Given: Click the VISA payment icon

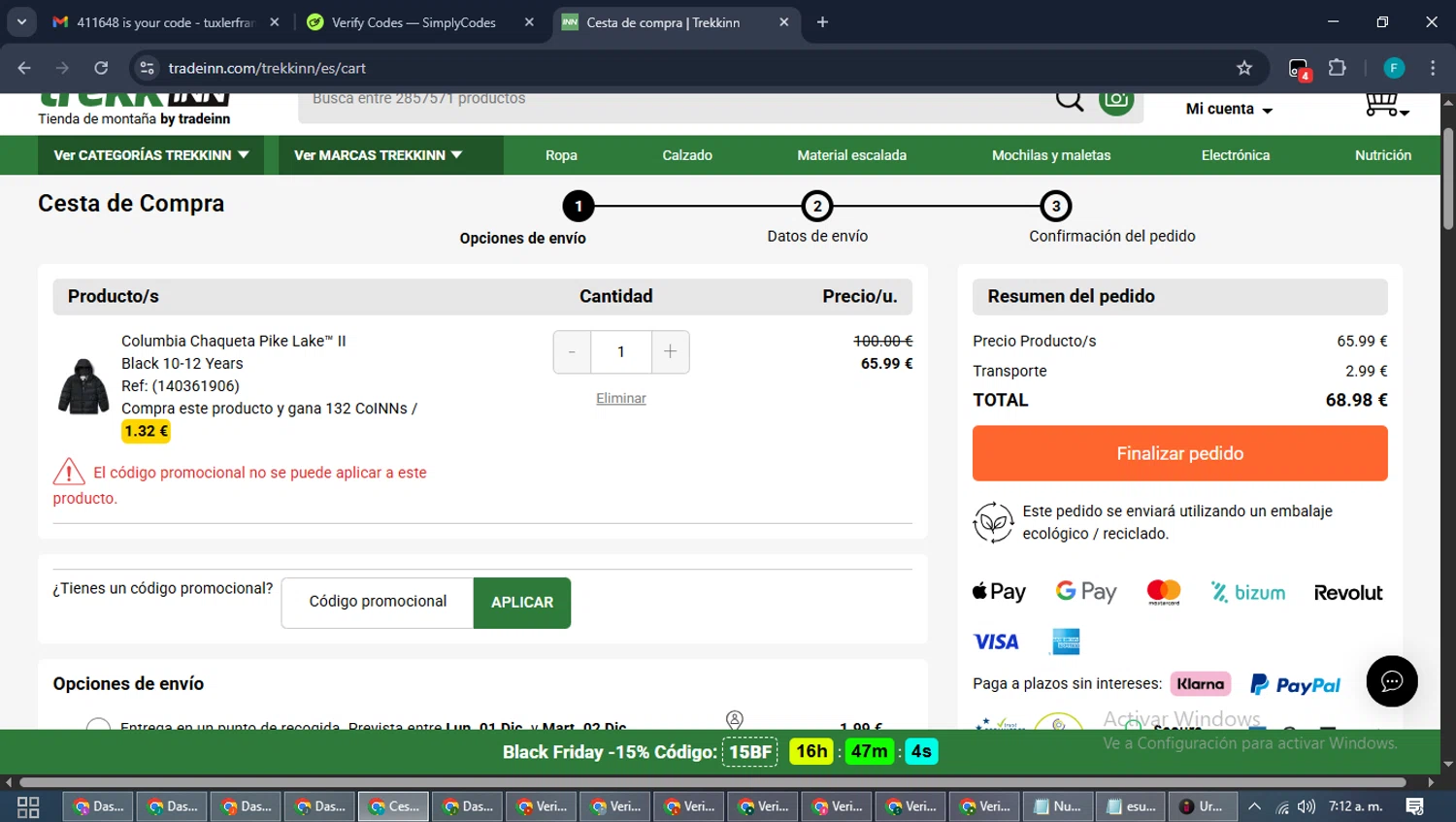Looking at the screenshot, I should pyautogui.click(x=996, y=641).
